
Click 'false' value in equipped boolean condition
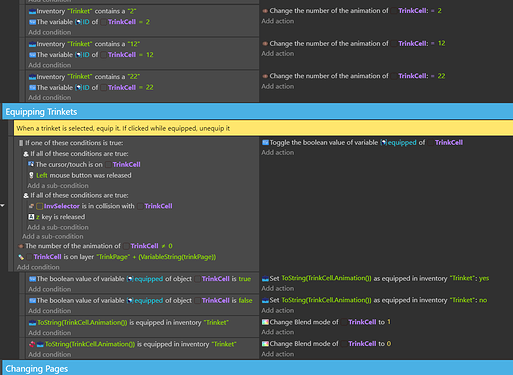[245, 301]
